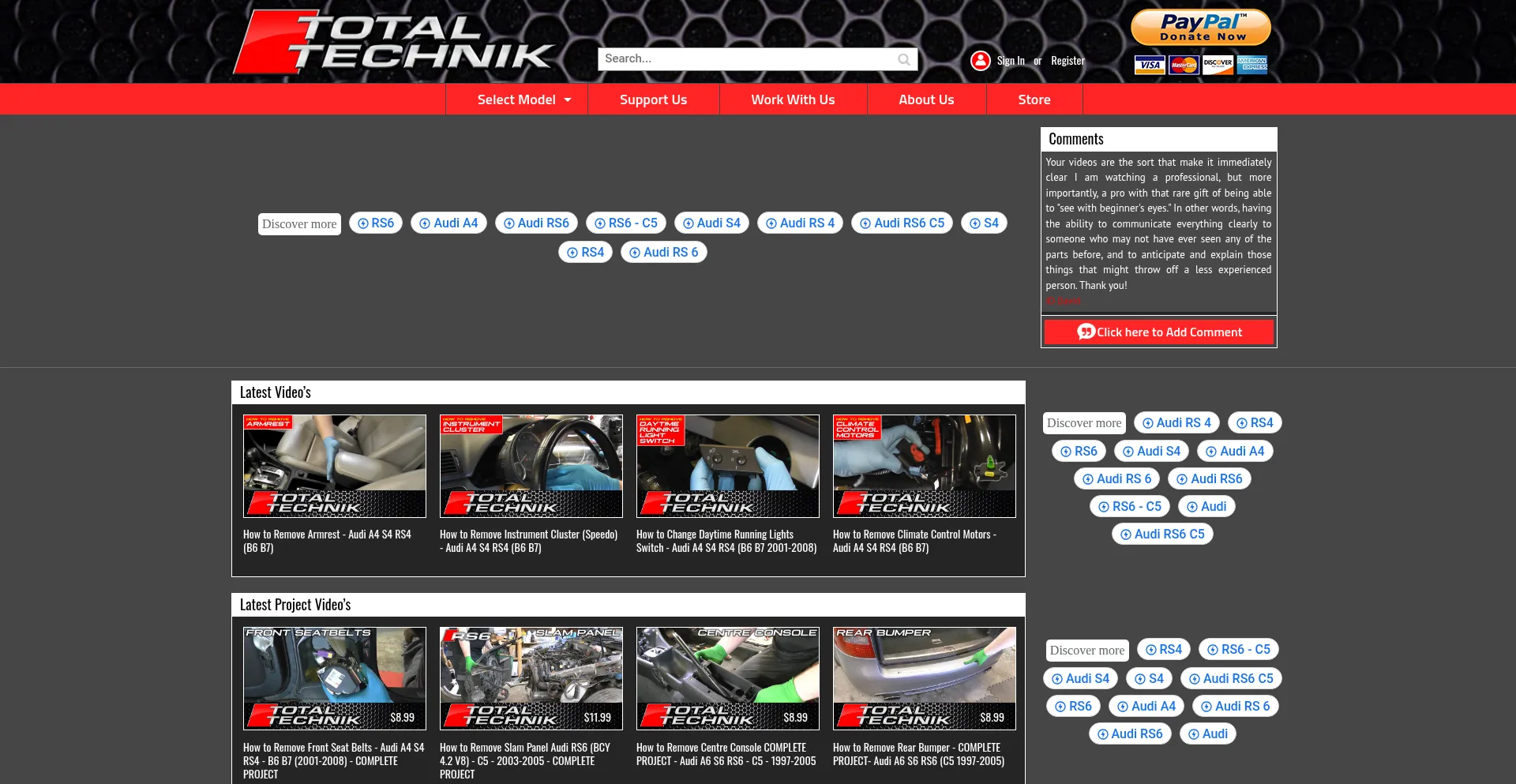The width and height of the screenshot is (1516, 784).
Task: Pick Audi RS6 tag right of Latest Video's
Action: (x=1210, y=479)
